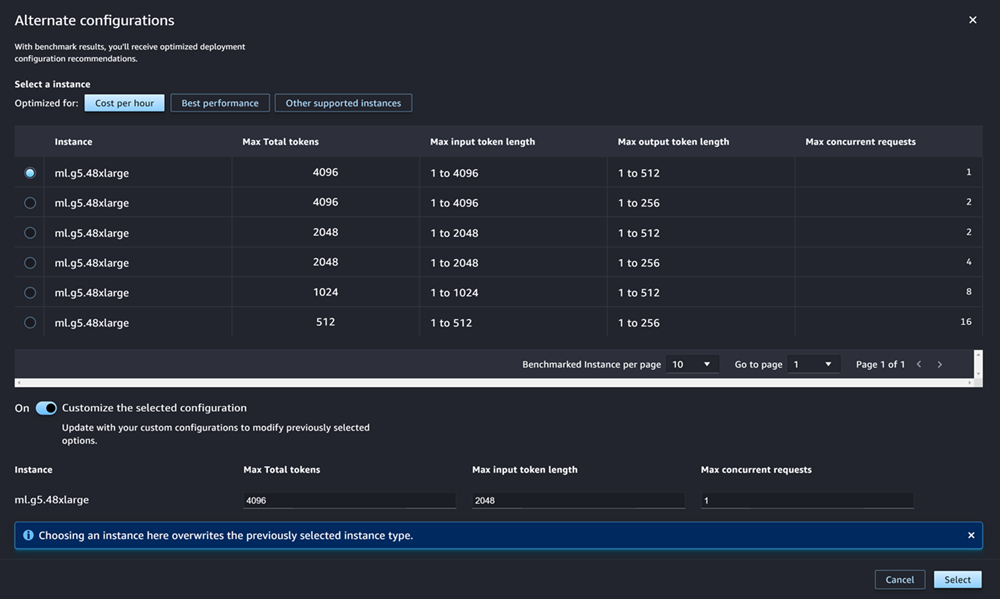Switch to Best performance optimization
Viewport: 1000px width, 599px height.
[x=219, y=102]
